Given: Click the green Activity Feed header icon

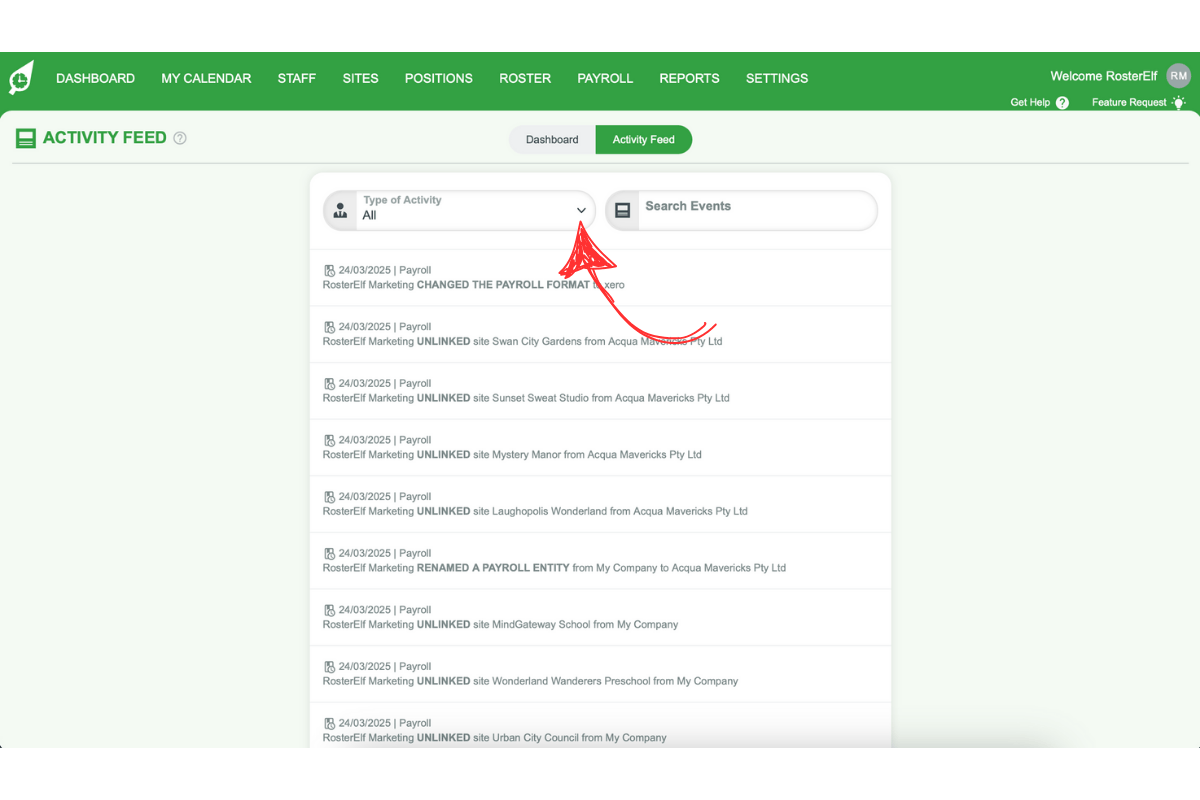Looking at the screenshot, I should (x=25, y=138).
